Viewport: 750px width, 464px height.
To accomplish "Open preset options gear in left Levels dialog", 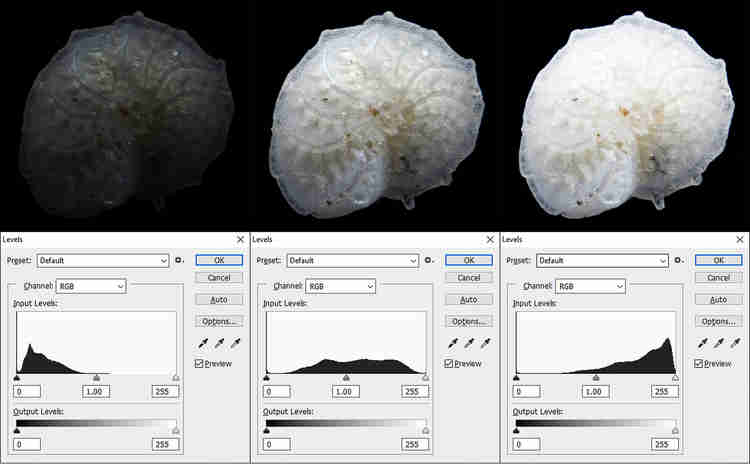I will (181, 260).
